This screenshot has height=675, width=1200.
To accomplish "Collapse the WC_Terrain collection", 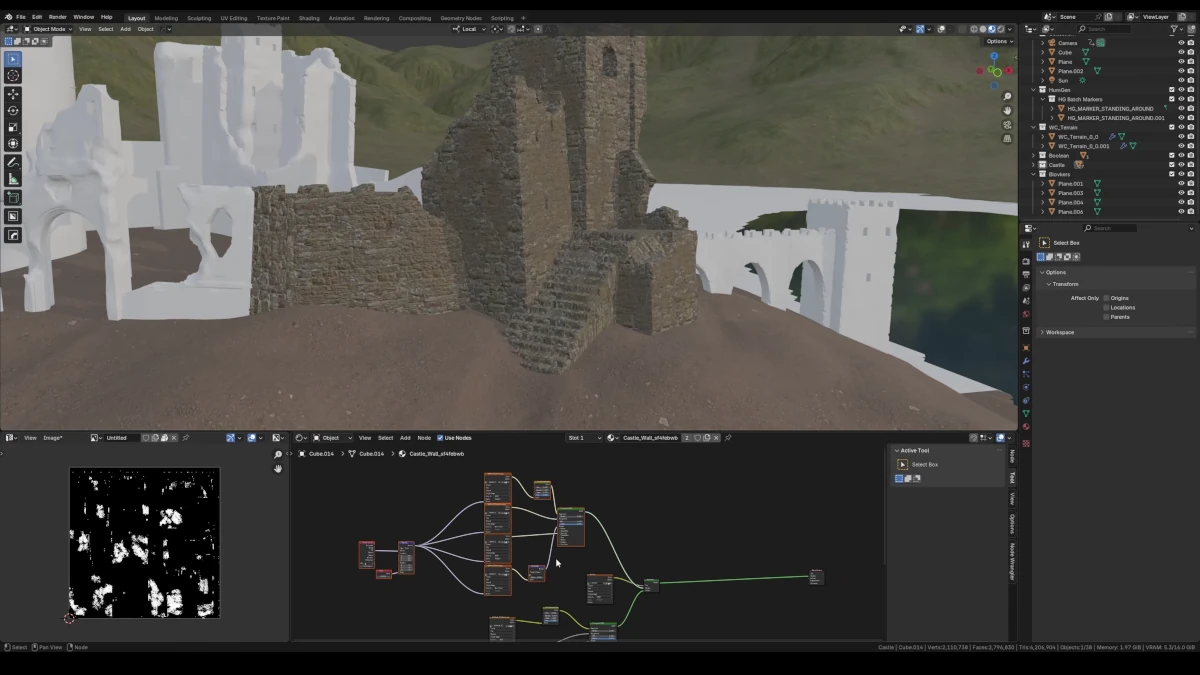I will point(1035,127).
